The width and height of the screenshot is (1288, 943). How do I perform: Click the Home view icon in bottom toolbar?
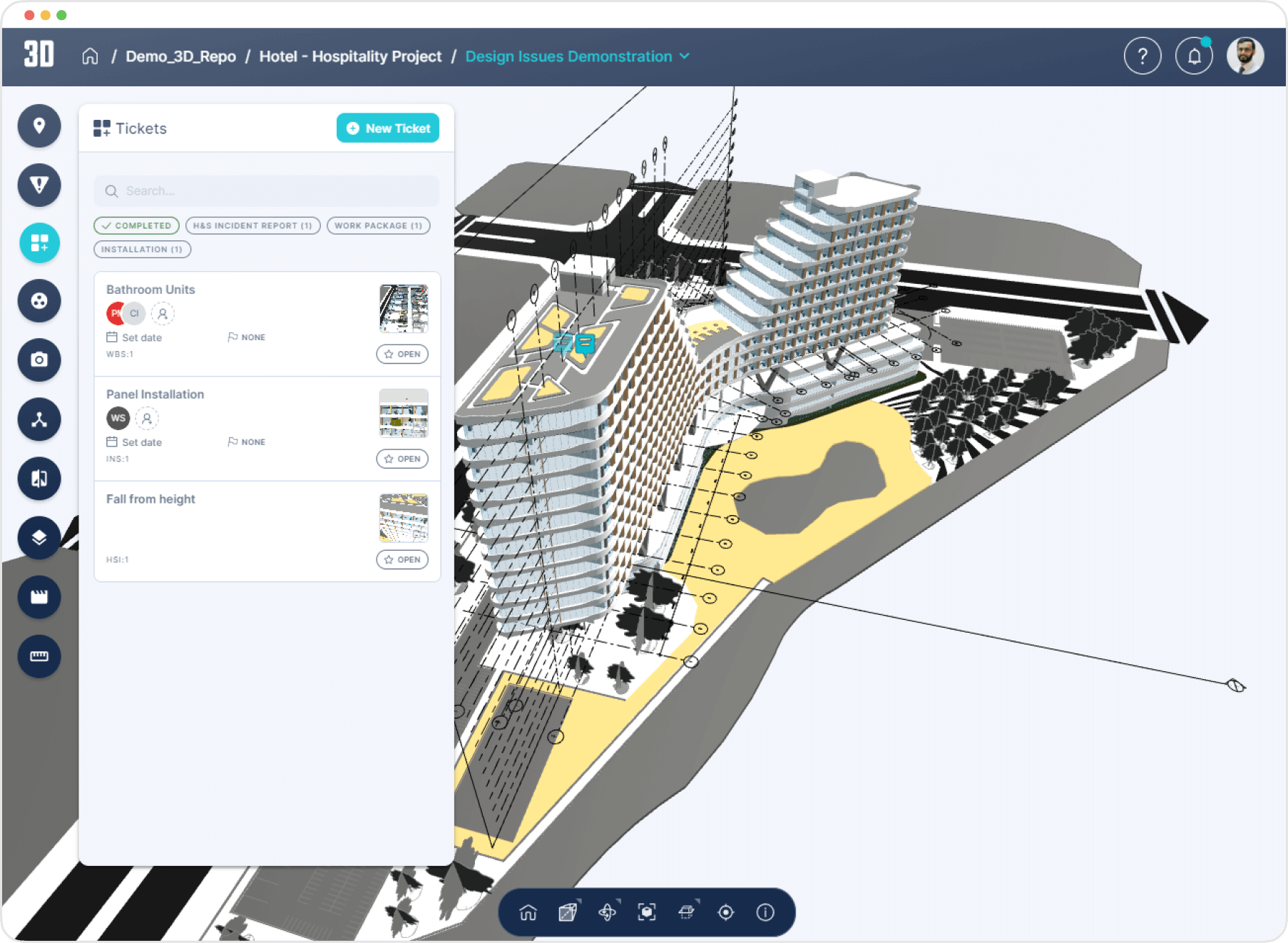[526, 912]
